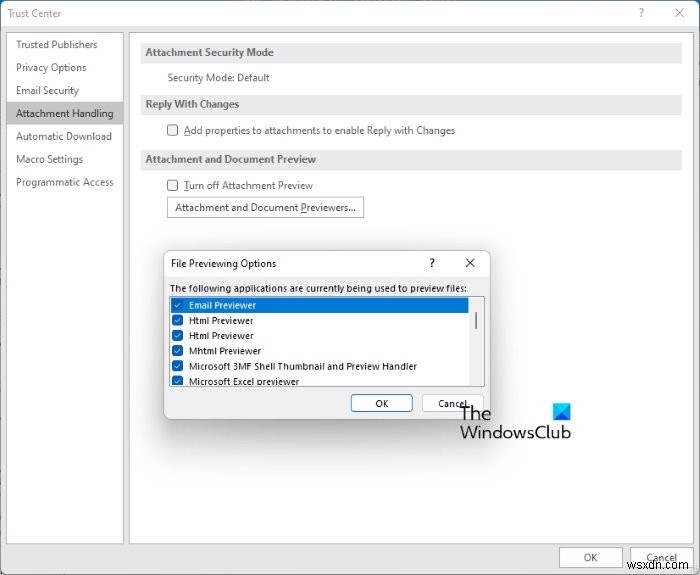This screenshot has width=700, height=575.
Task: Open Trust Center help question mark
Action: coord(641,13)
